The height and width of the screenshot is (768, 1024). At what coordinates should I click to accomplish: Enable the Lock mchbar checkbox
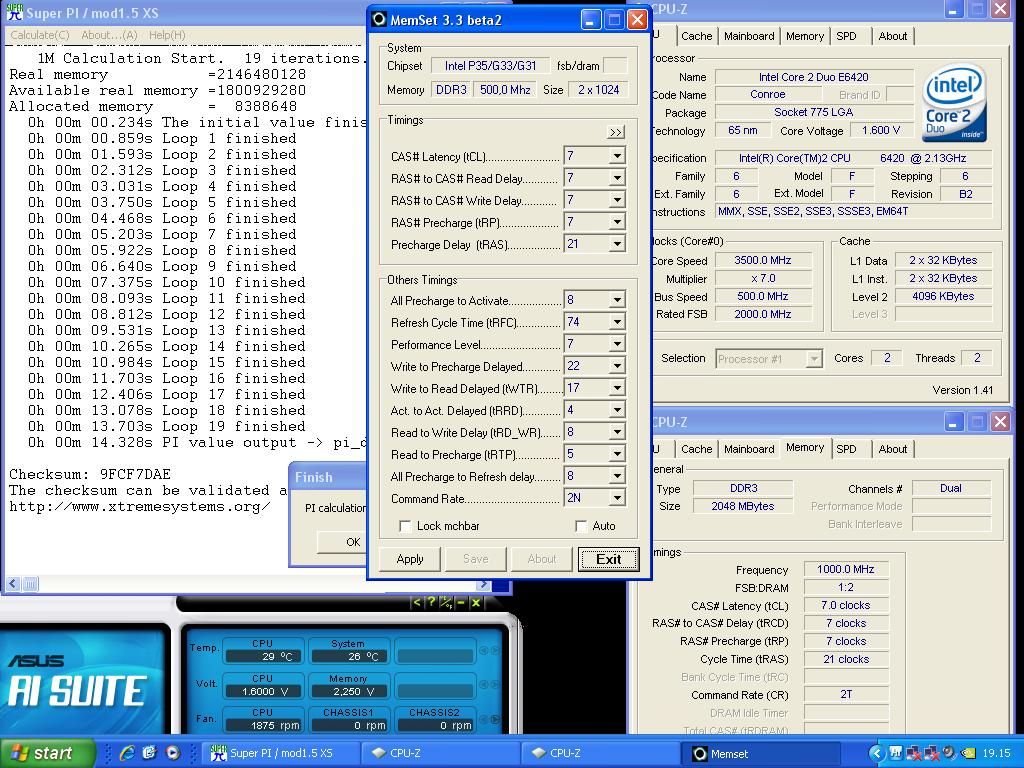405,526
